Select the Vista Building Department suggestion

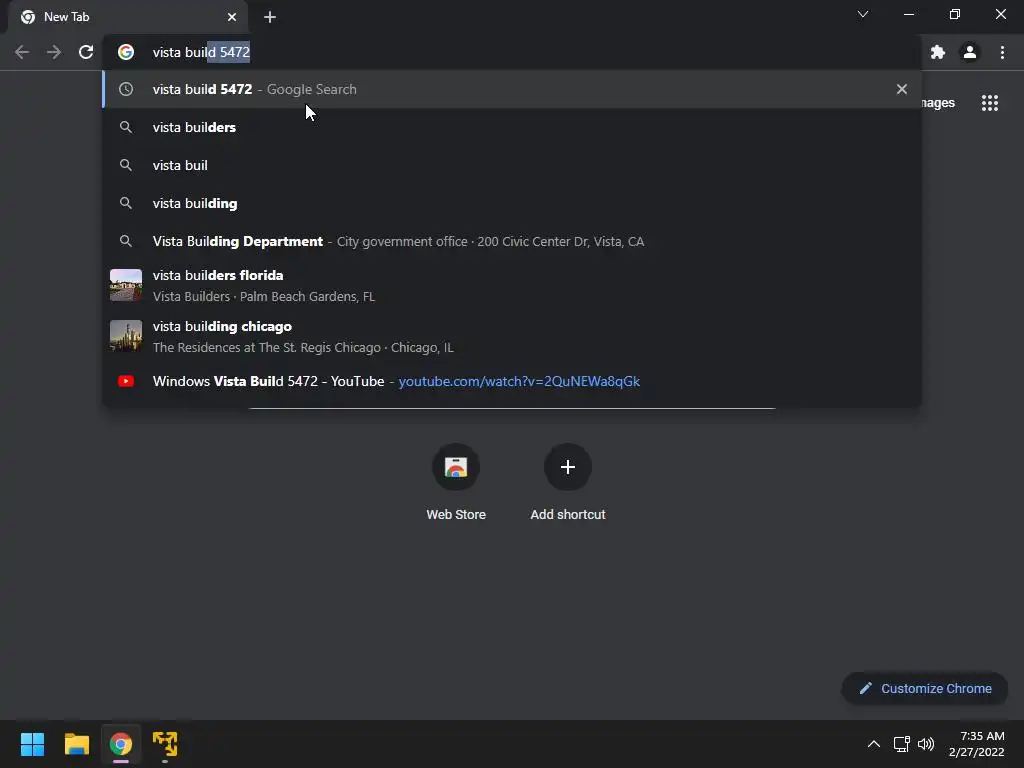[x=512, y=241]
